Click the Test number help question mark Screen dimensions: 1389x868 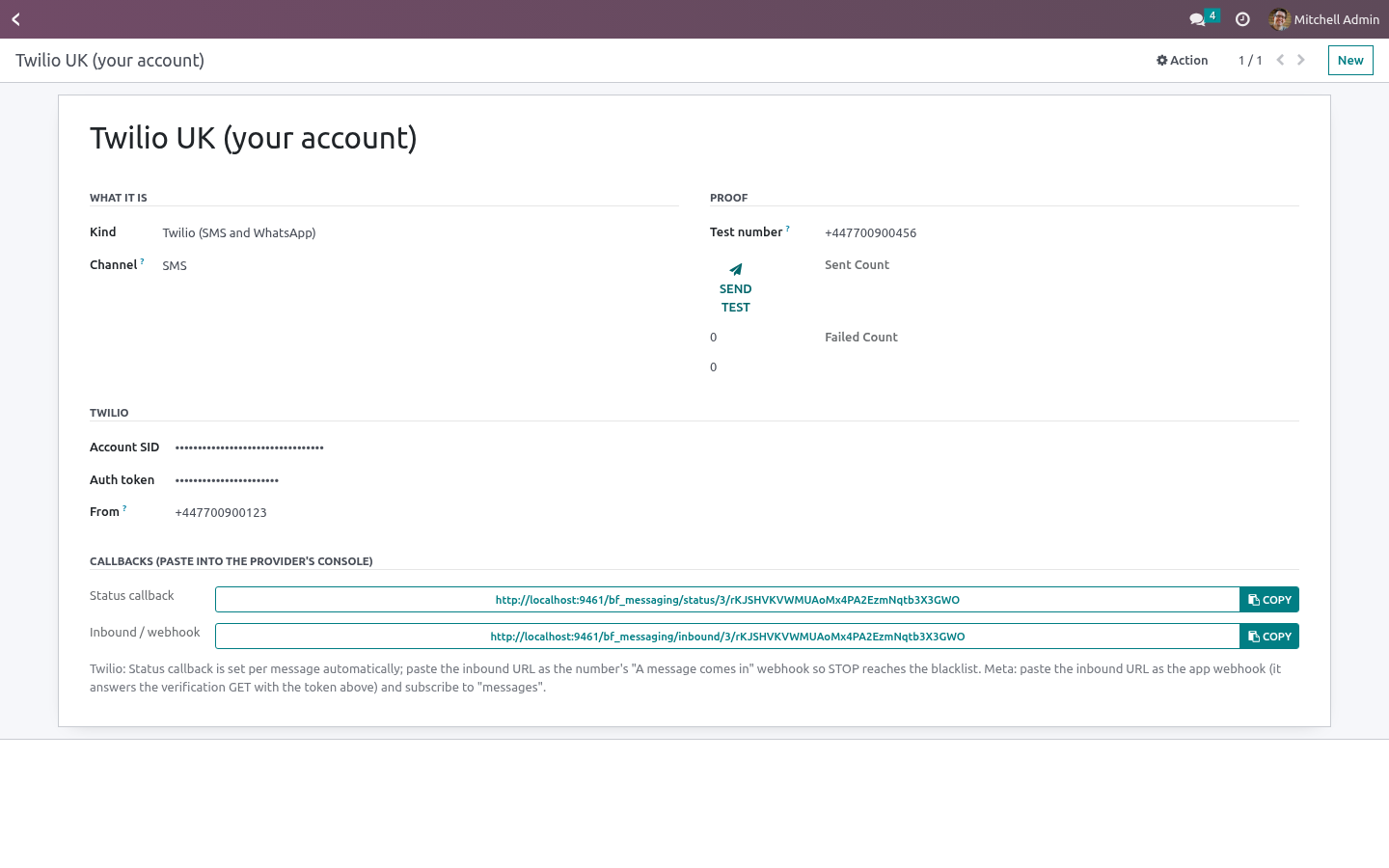click(x=788, y=229)
